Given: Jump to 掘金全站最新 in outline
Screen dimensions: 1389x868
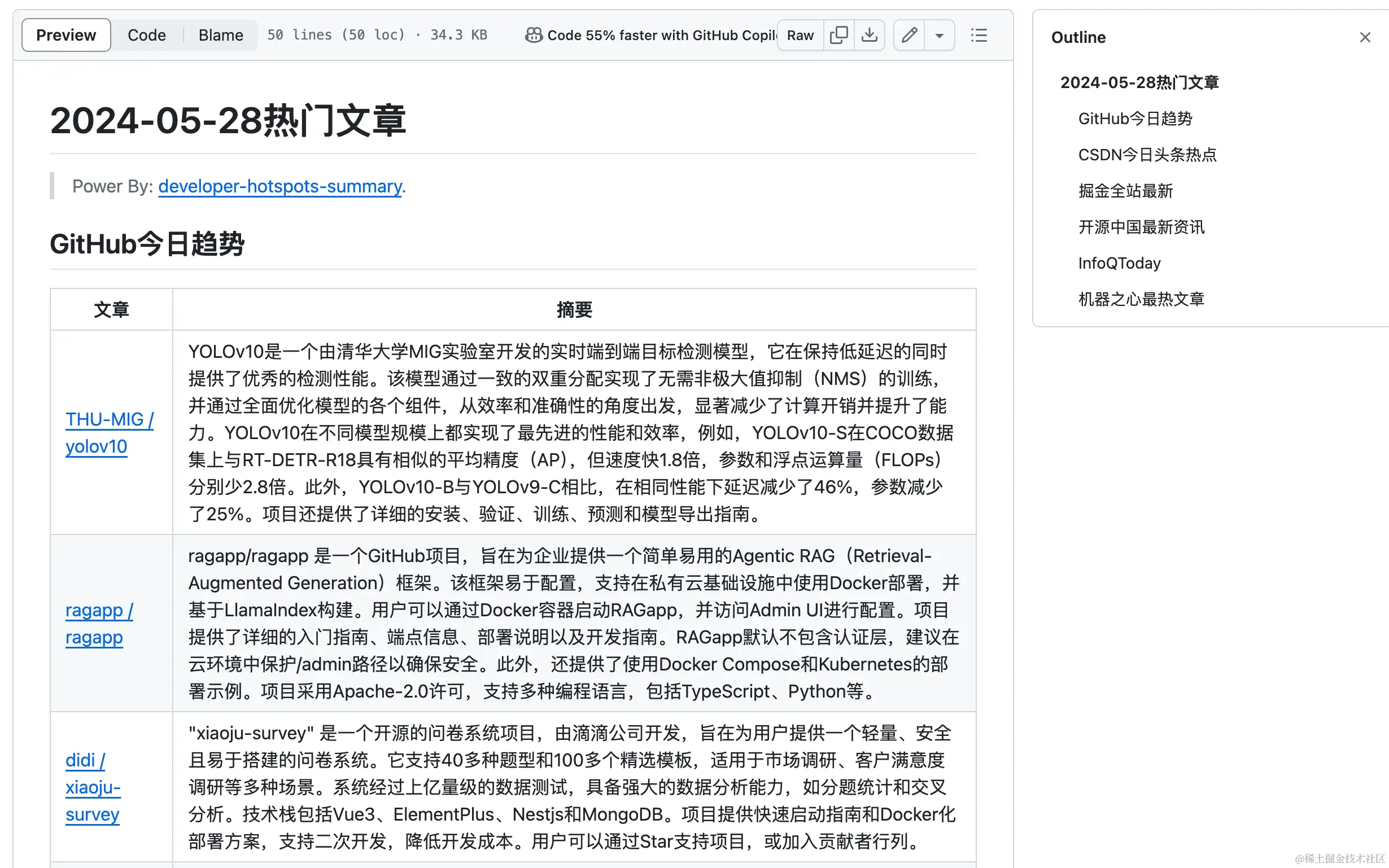Looking at the screenshot, I should 1125,191.
